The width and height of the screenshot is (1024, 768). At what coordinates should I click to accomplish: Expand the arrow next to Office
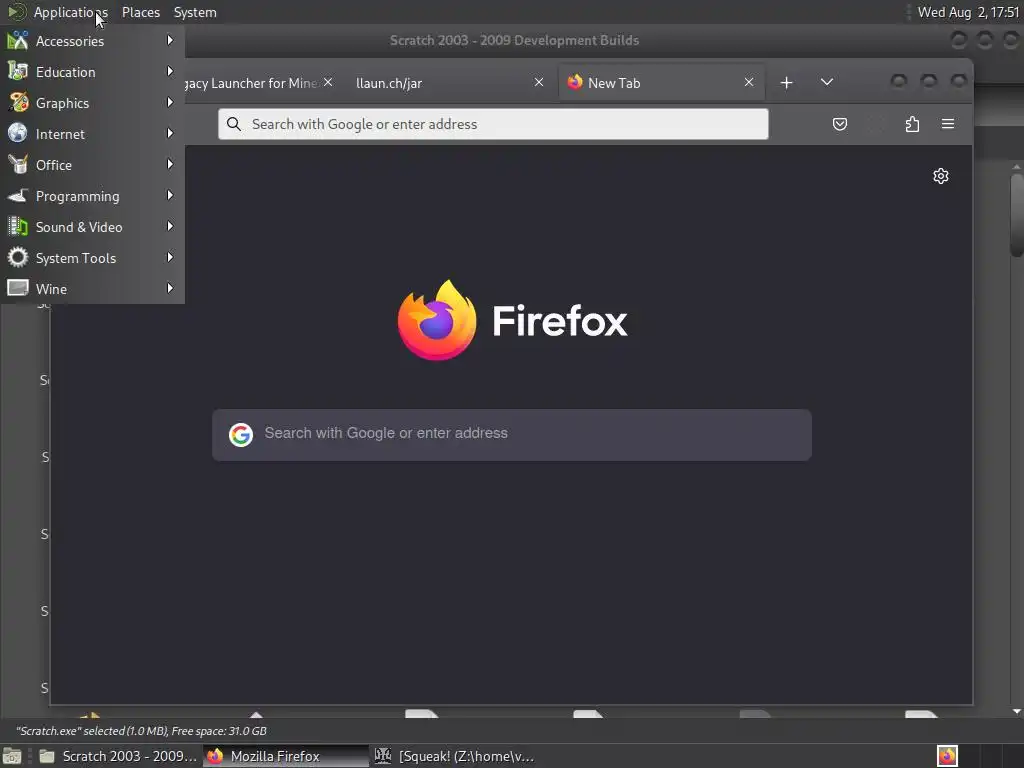(x=170, y=165)
